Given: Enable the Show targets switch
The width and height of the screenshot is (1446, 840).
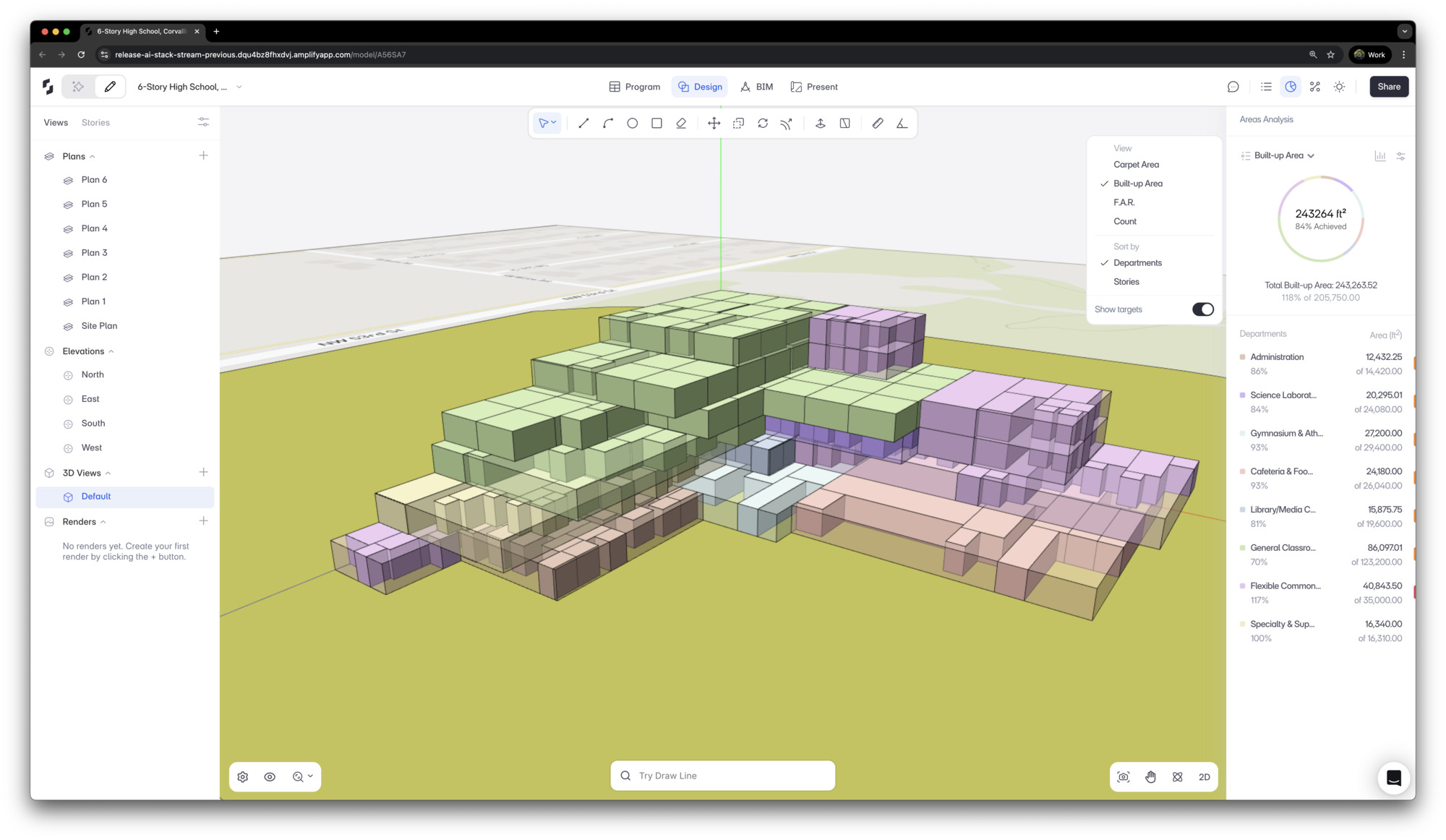Looking at the screenshot, I should [x=1202, y=309].
